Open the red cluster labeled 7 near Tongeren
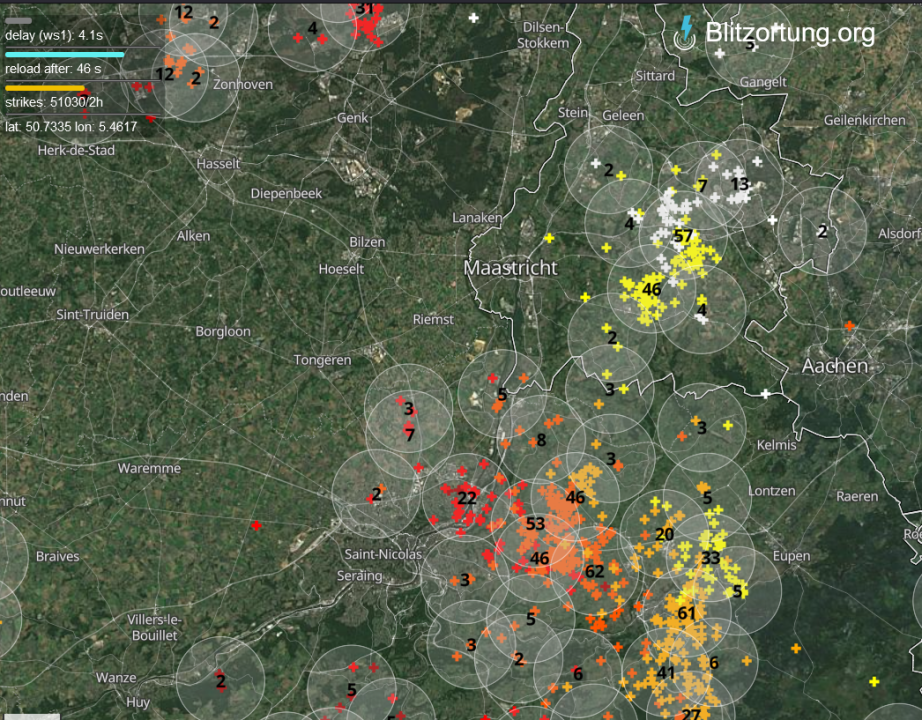This screenshot has height=720, width=922. click(410, 435)
